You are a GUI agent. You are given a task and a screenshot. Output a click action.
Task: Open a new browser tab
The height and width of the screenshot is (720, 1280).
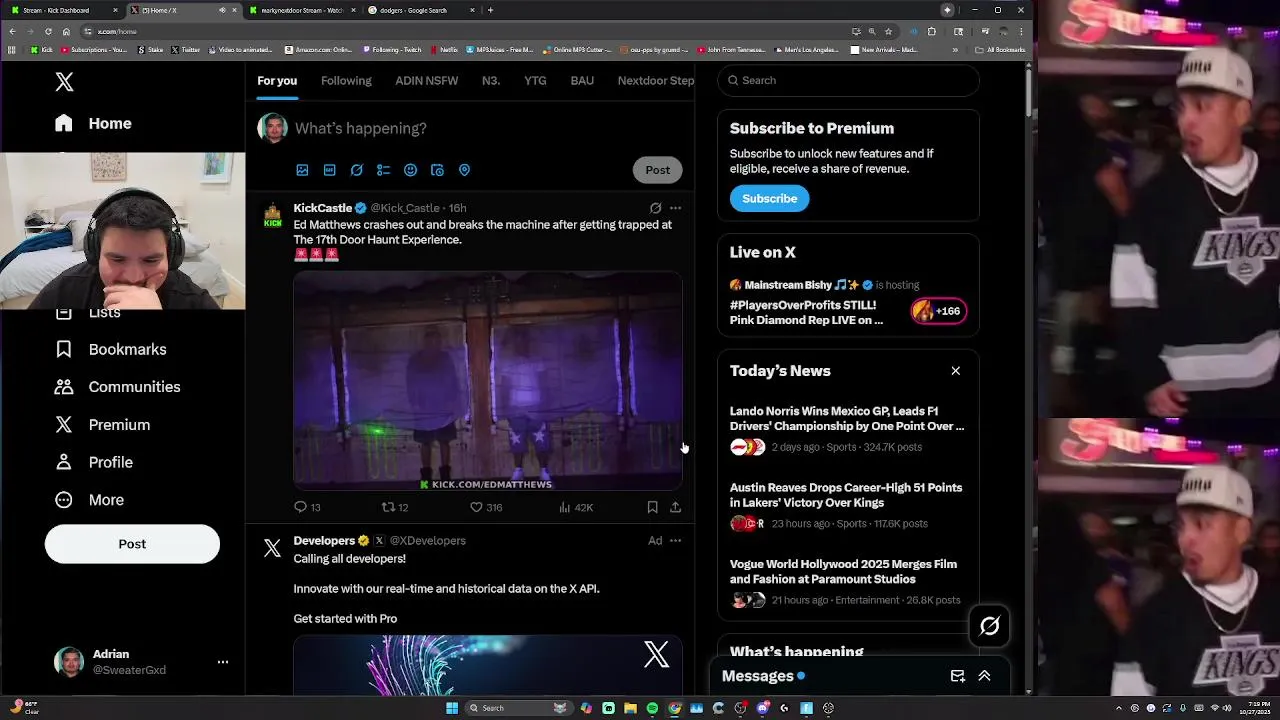[490, 10]
